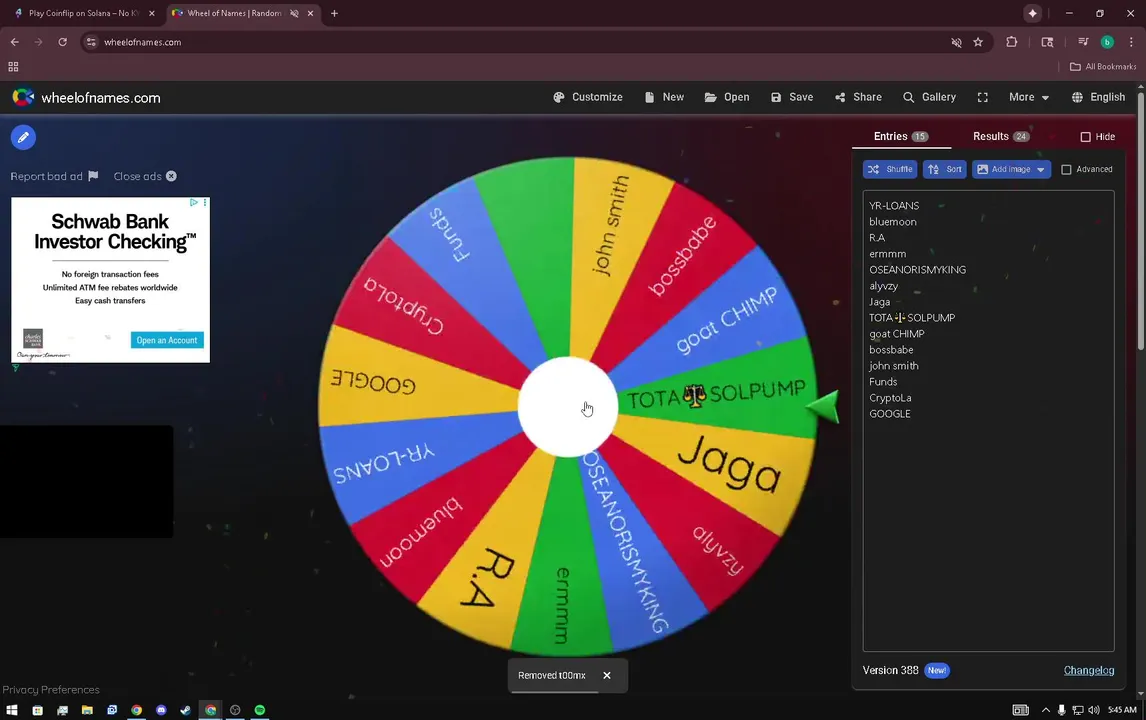Click Open an Account ad button
The width and height of the screenshot is (1146, 720).
click(x=167, y=340)
